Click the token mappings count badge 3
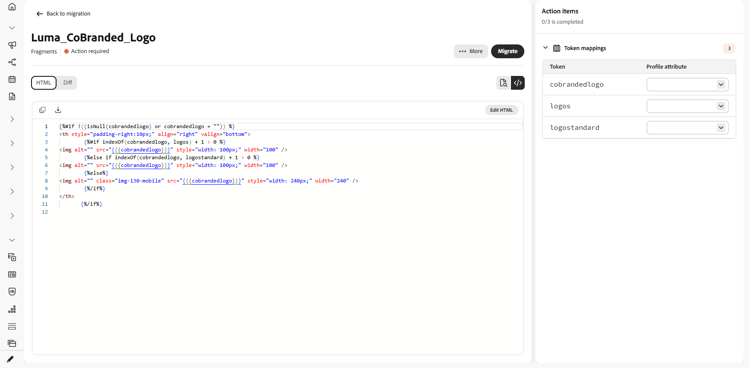750x368 pixels. pyautogui.click(x=729, y=48)
